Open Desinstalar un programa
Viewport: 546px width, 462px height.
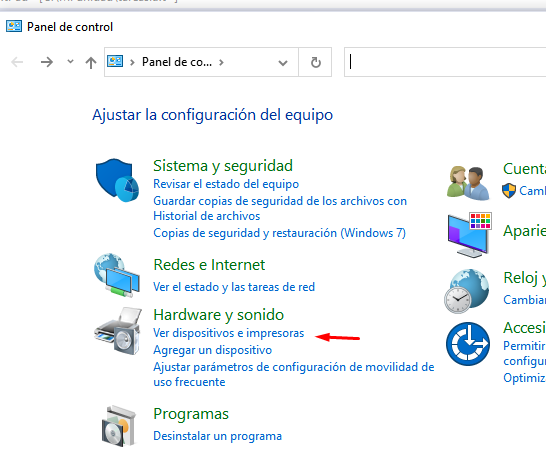(x=218, y=436)
